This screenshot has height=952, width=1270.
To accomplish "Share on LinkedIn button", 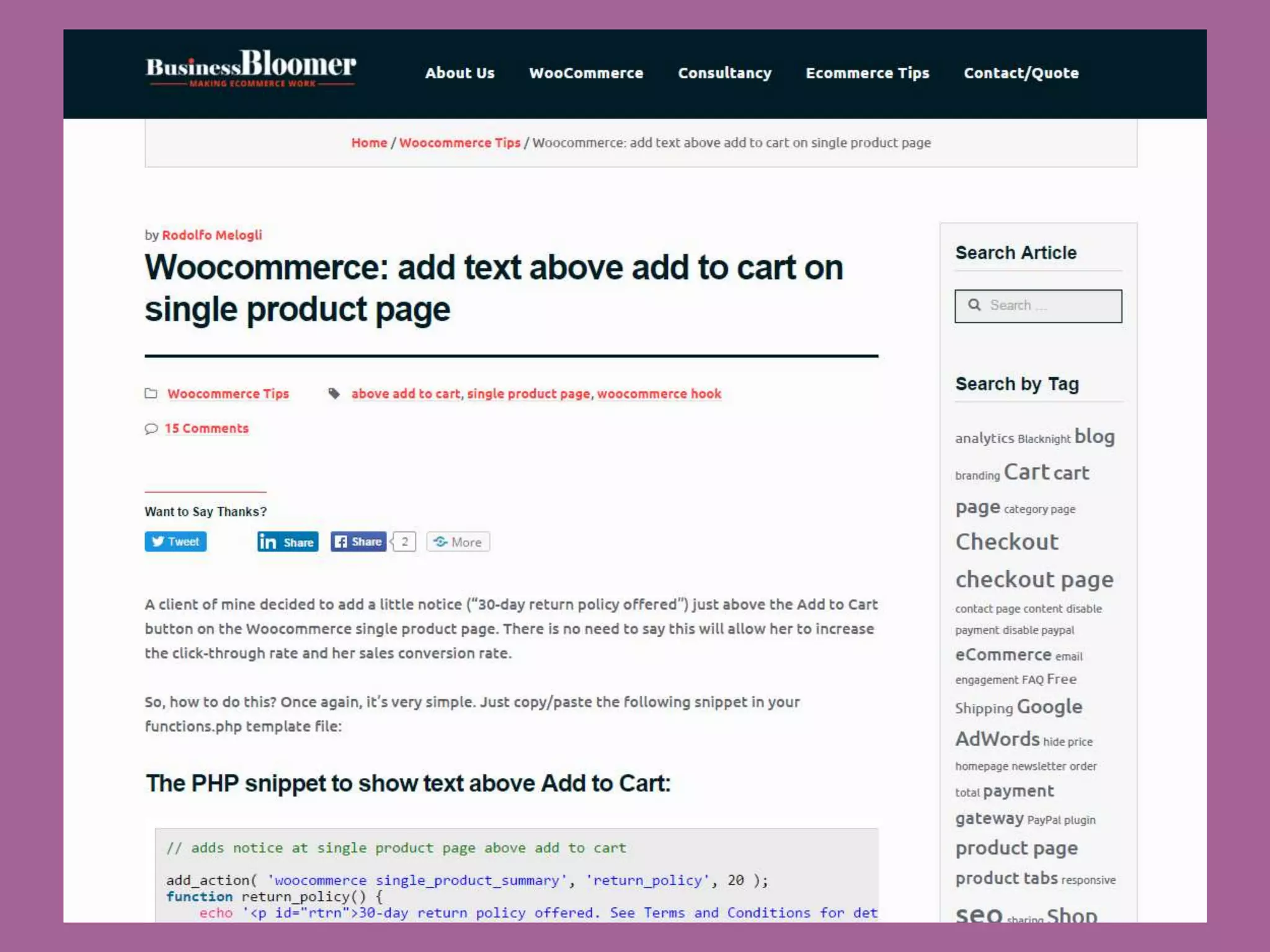I will tap(288, 542).
